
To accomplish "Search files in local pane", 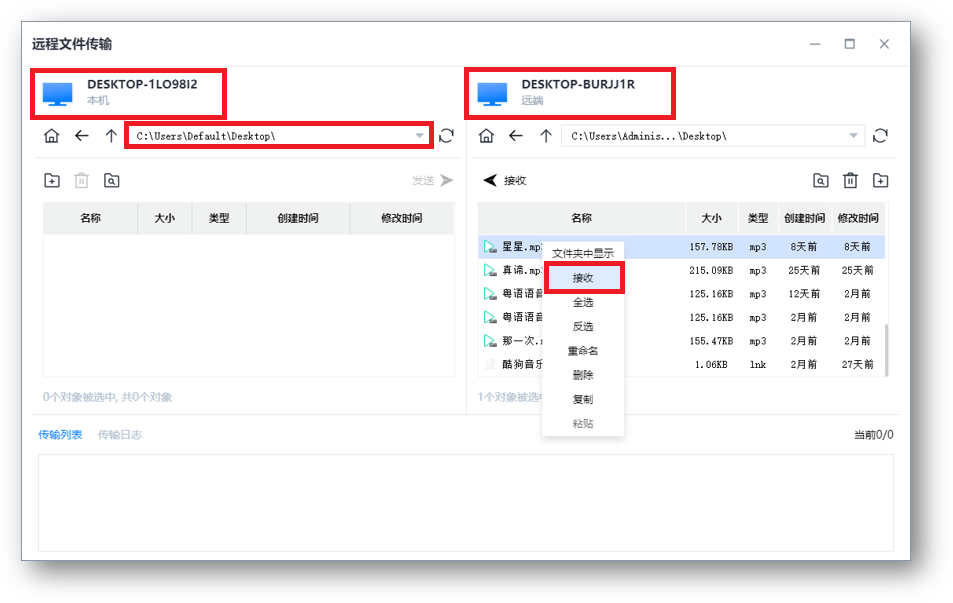I will pyautogui.click(x=111, y=181).
